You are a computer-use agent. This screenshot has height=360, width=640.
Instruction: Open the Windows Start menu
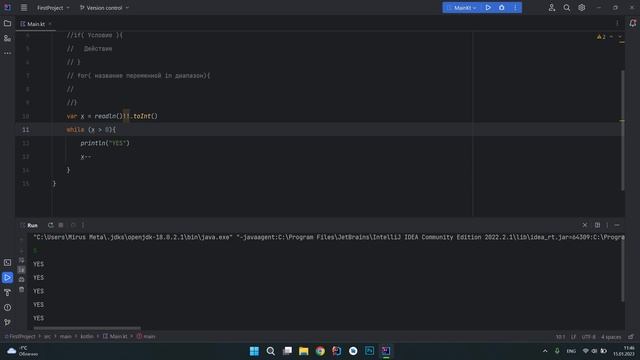[254, 351]
